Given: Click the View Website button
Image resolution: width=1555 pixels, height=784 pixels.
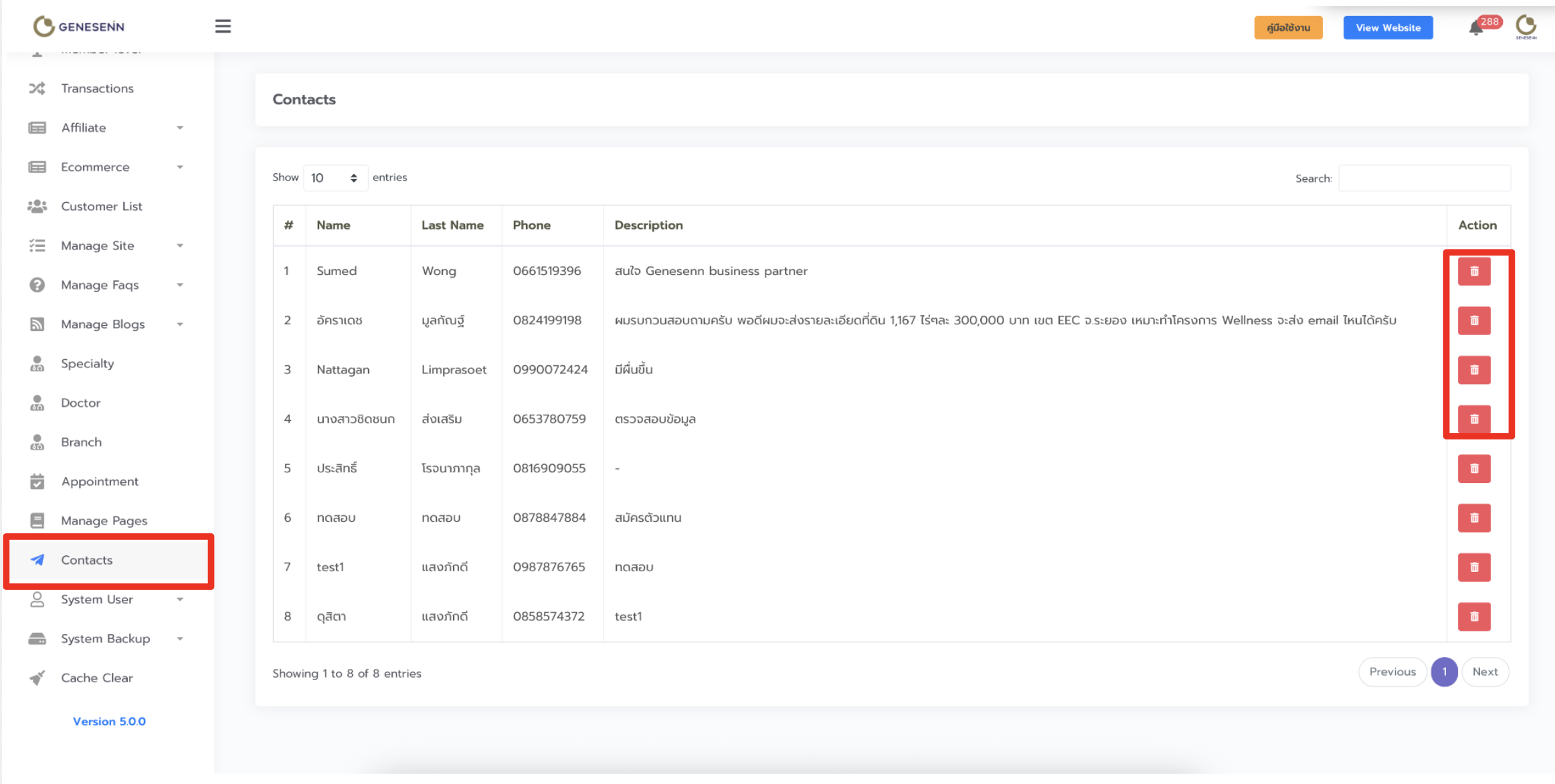Looking at the screenshot, I should point(1388,27).
